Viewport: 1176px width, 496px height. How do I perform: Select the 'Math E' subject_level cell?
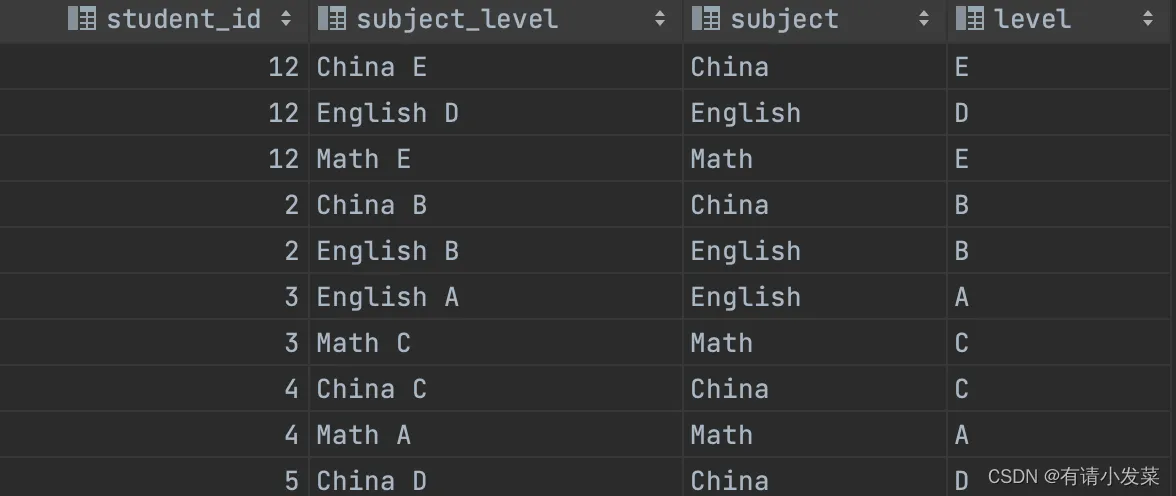(x=363, y=159)
